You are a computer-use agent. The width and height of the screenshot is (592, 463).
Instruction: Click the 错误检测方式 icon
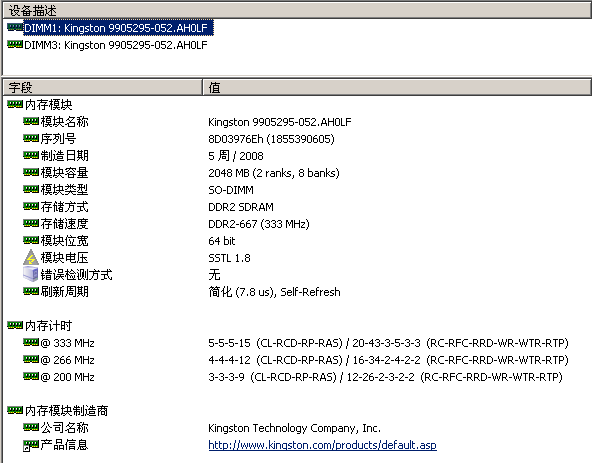click(31, 274)
